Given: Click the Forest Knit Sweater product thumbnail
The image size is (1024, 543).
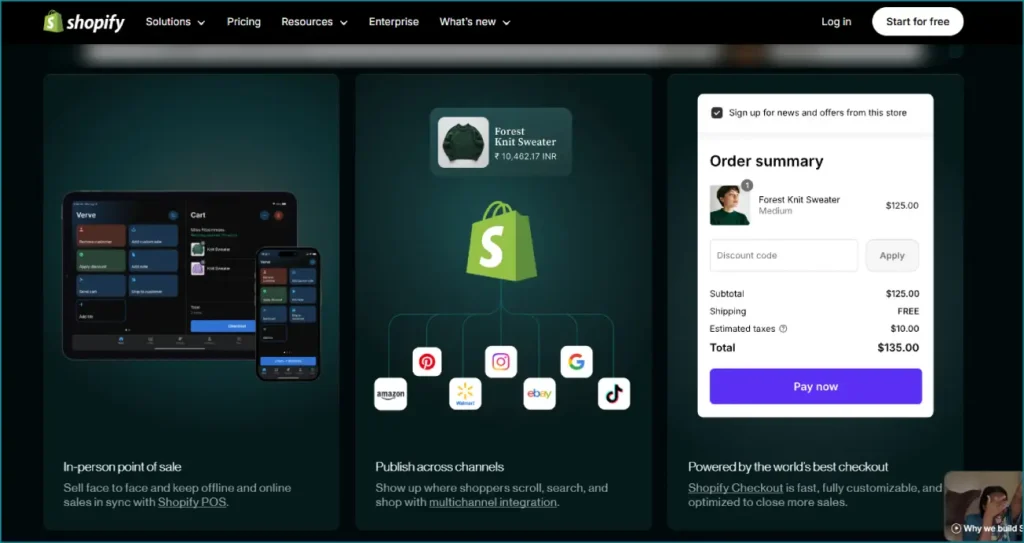Looking at the screenshot, I should [x=463, y=142].
